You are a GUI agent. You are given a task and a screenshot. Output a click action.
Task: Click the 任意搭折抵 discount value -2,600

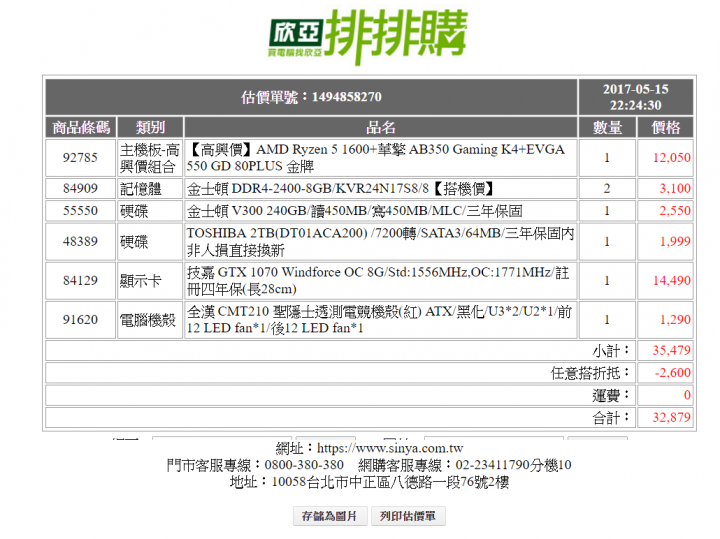[x=673, y=372]
